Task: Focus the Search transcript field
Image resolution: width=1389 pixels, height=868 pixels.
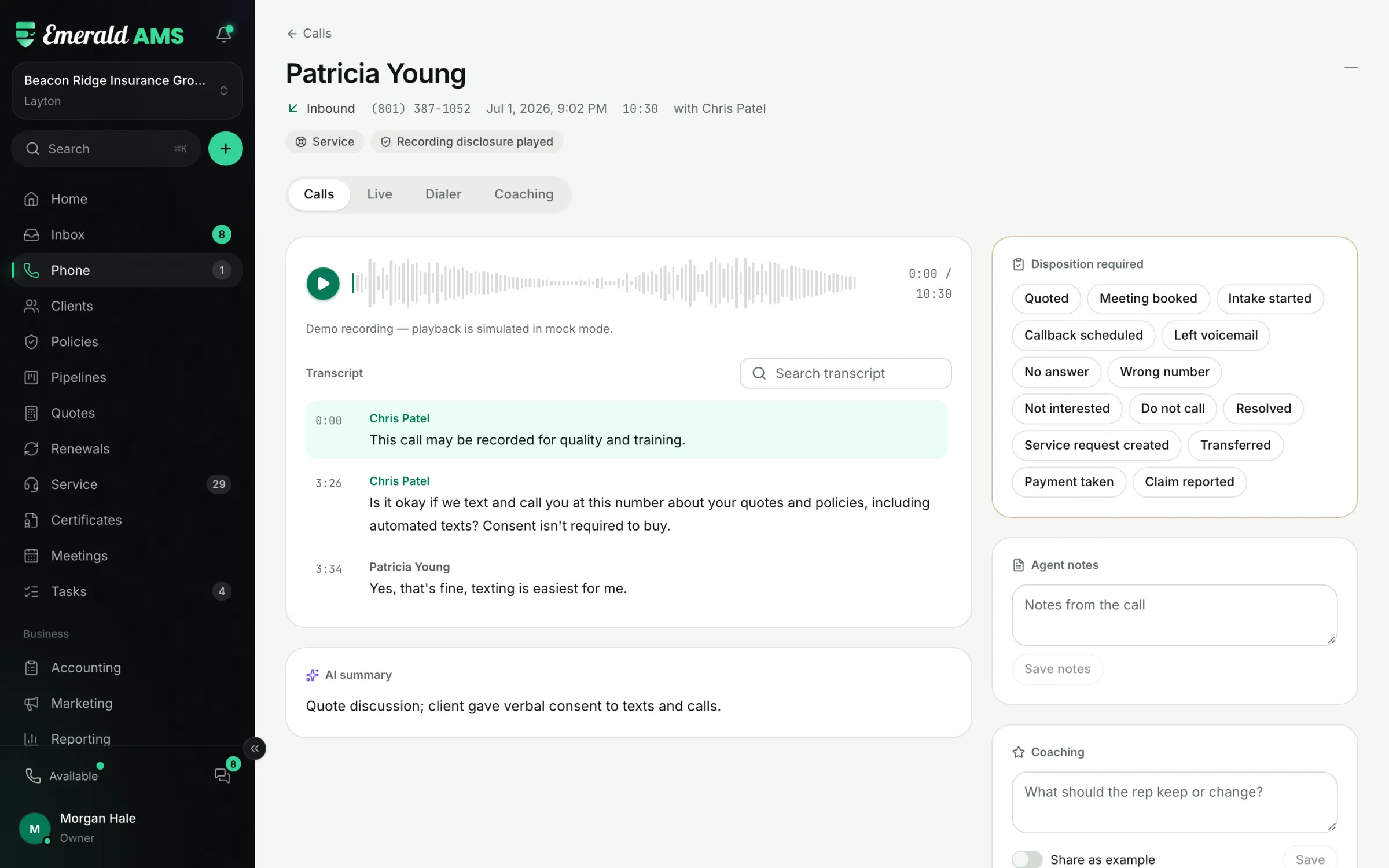Action: point(845,373)
